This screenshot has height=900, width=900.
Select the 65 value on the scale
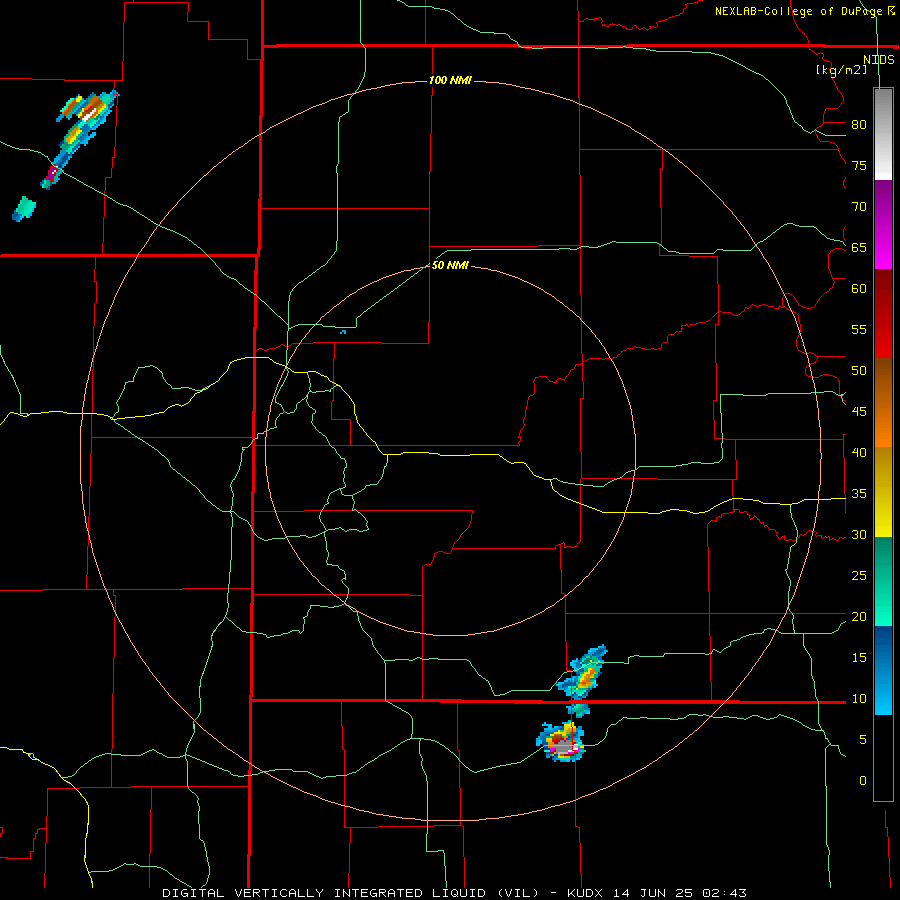pyautogui.click(x=859, y=247)
